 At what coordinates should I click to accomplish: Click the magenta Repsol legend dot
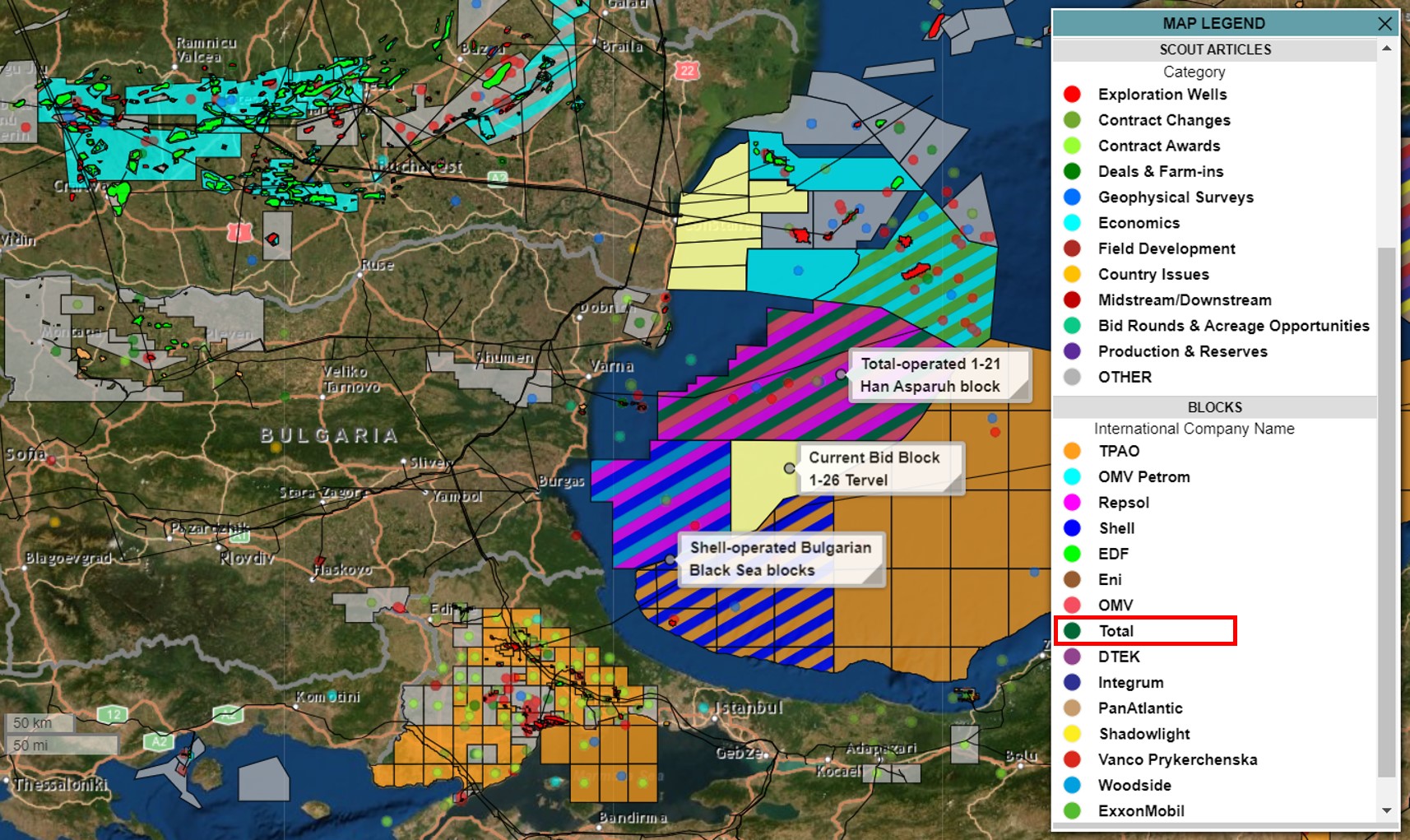pyautogui.click(x=1072, y=503)
